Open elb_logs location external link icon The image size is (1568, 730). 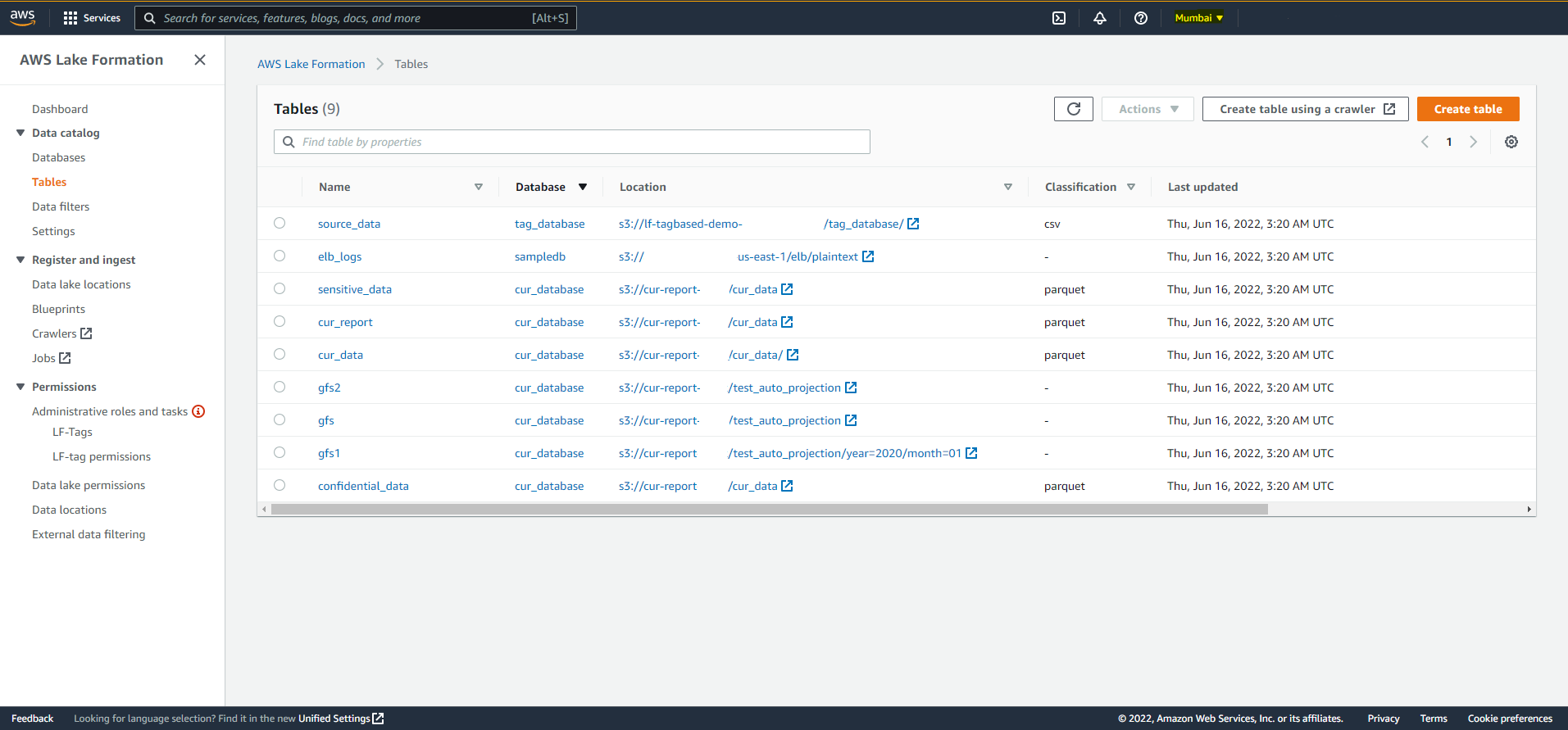click(x=868, y=256)
